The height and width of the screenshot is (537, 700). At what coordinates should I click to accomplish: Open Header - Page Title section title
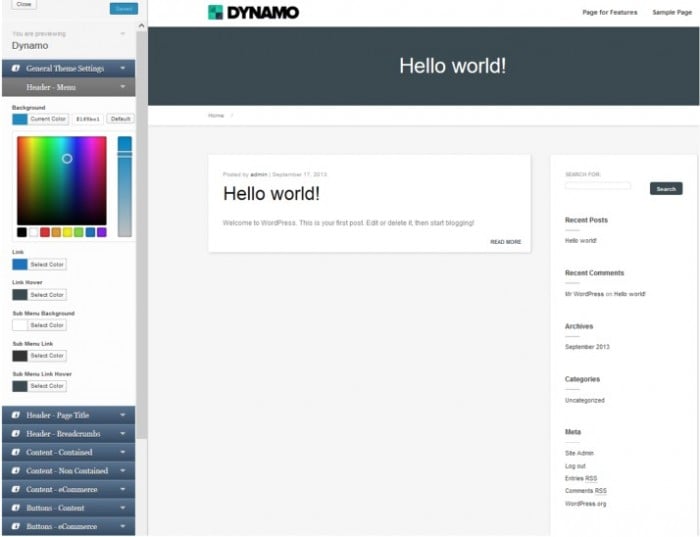coord(58,415)
